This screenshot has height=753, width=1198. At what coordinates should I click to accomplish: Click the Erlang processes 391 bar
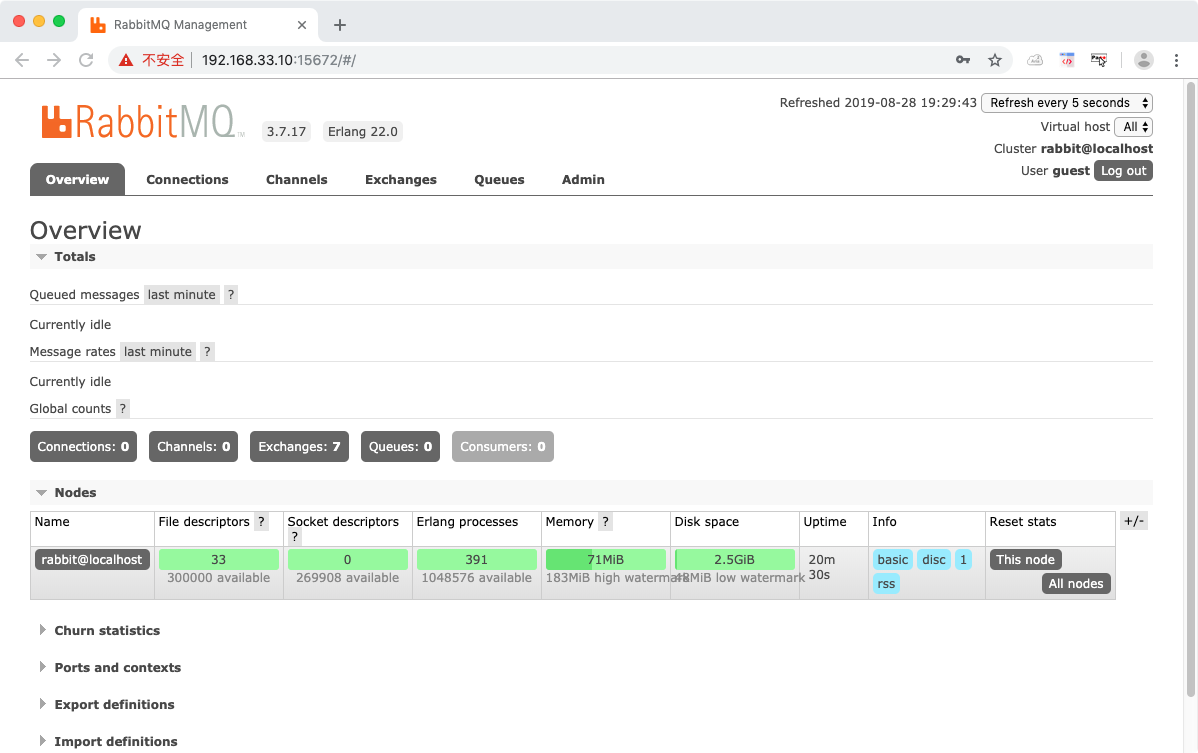click(476, 560)
